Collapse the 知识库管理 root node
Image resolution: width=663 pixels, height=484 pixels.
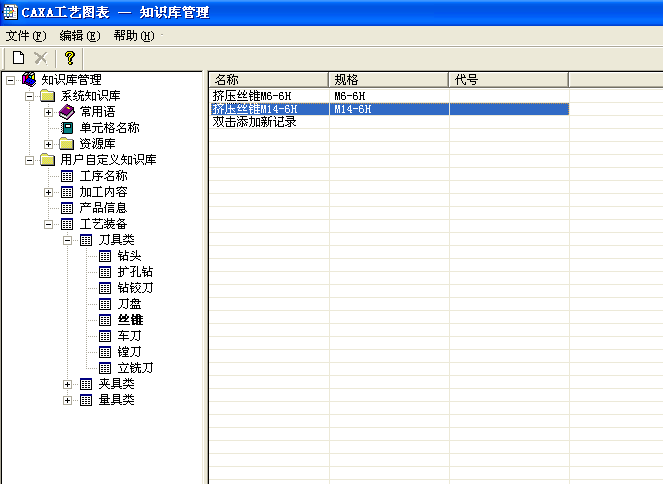[x=11, y=80]
